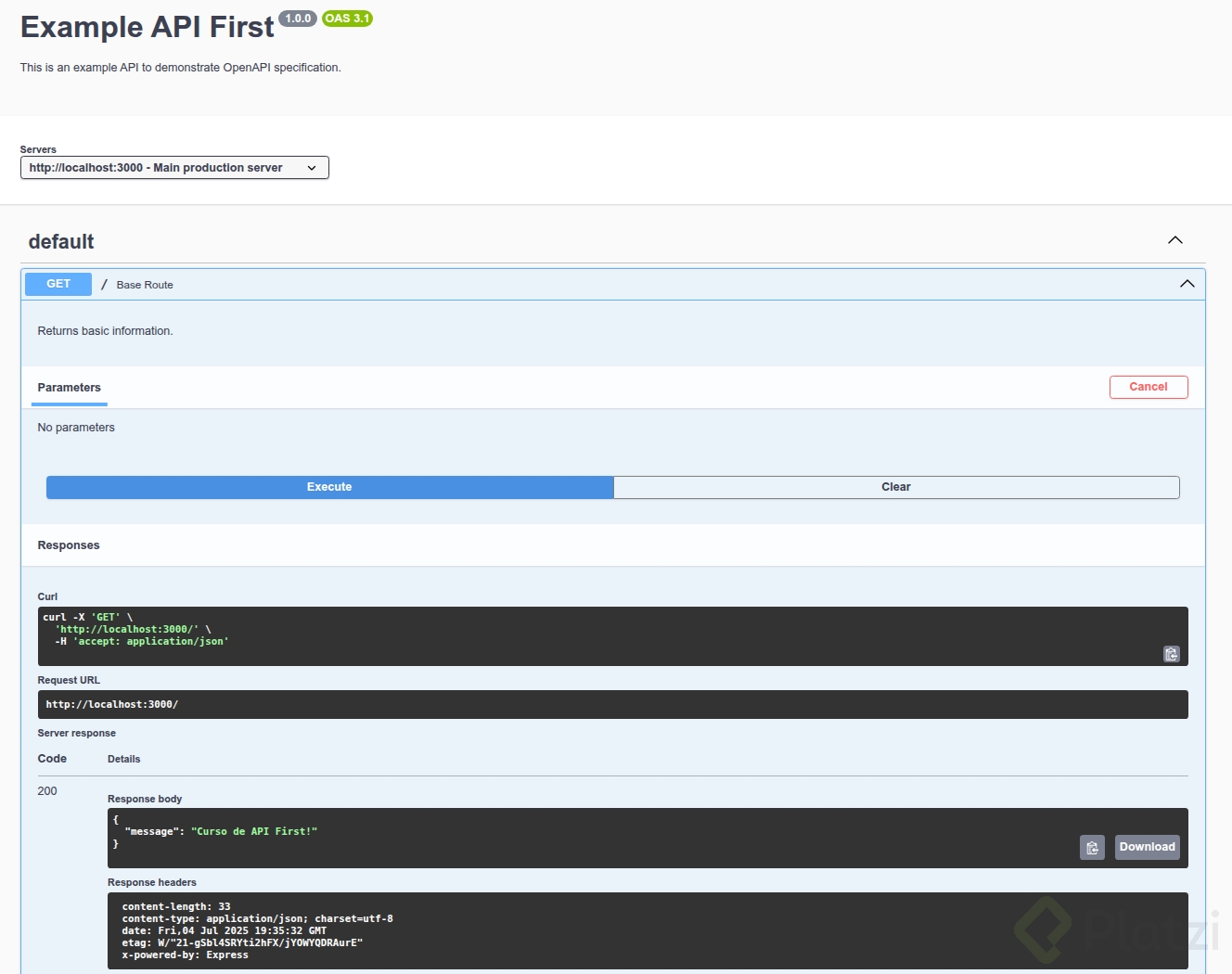Screen dimensions: 1232x974
Task: Click the Clear button
Action: coord(896,487)
